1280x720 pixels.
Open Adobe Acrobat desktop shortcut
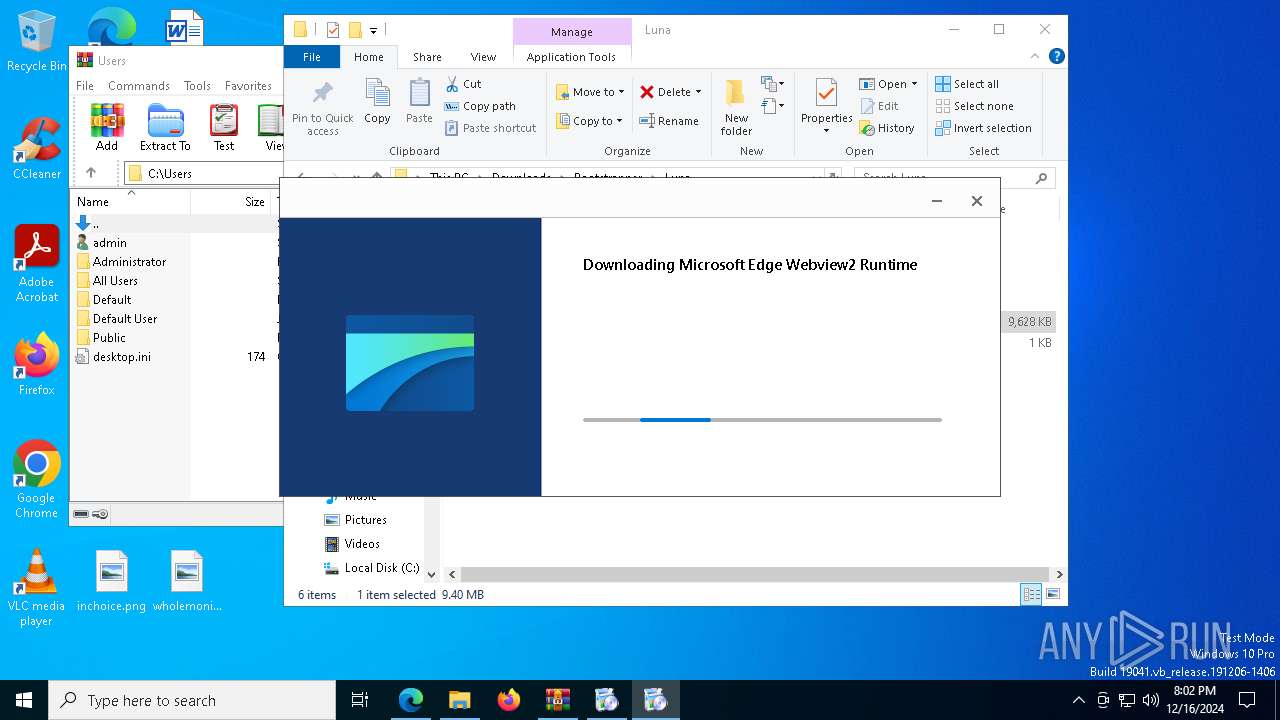(x=37, y=264)
